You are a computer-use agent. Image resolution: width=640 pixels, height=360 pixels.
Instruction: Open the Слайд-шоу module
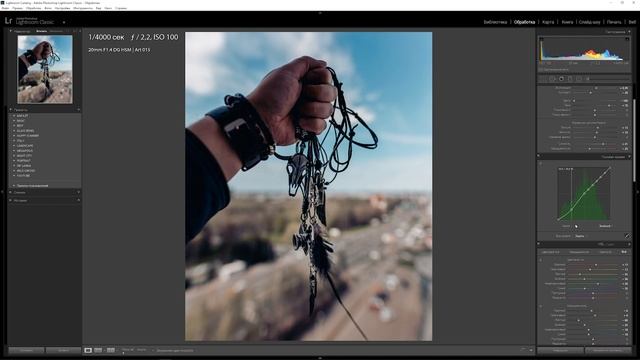(x=590, y=22)
